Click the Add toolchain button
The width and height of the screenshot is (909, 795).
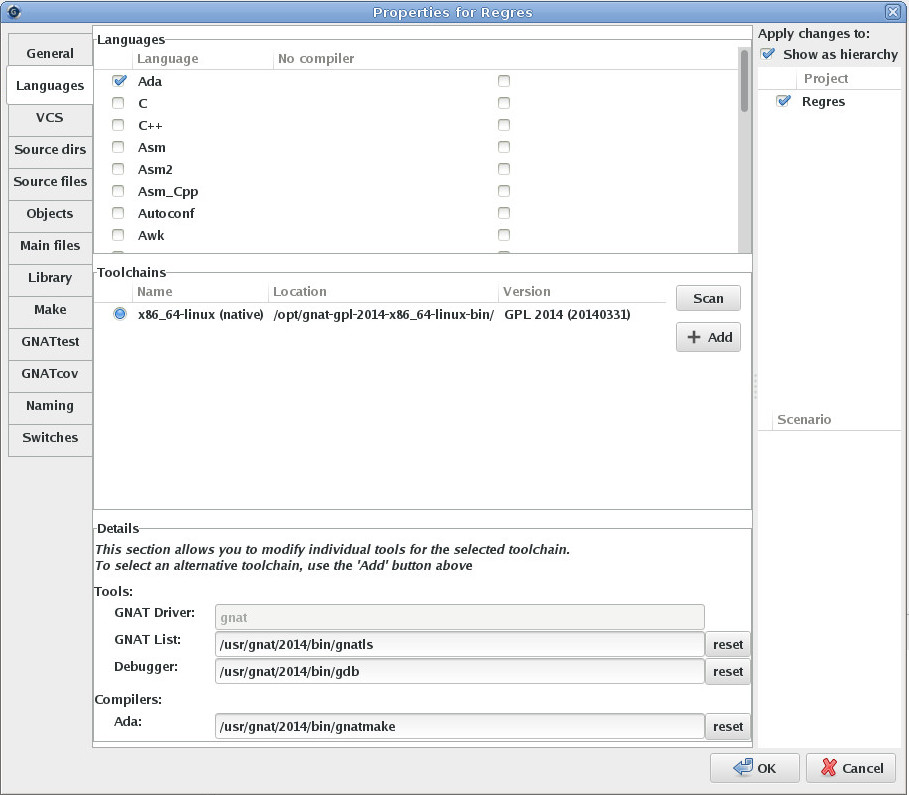708,337
